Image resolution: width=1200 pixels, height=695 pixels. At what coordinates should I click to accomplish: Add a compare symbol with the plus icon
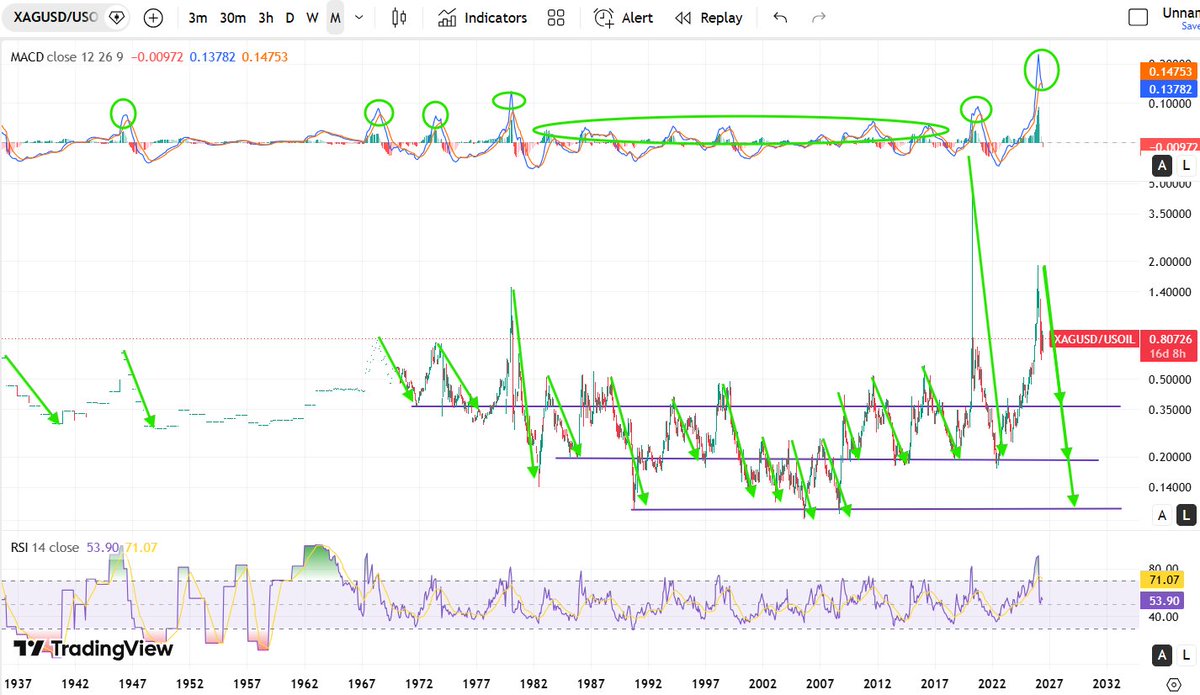[153, 17]
